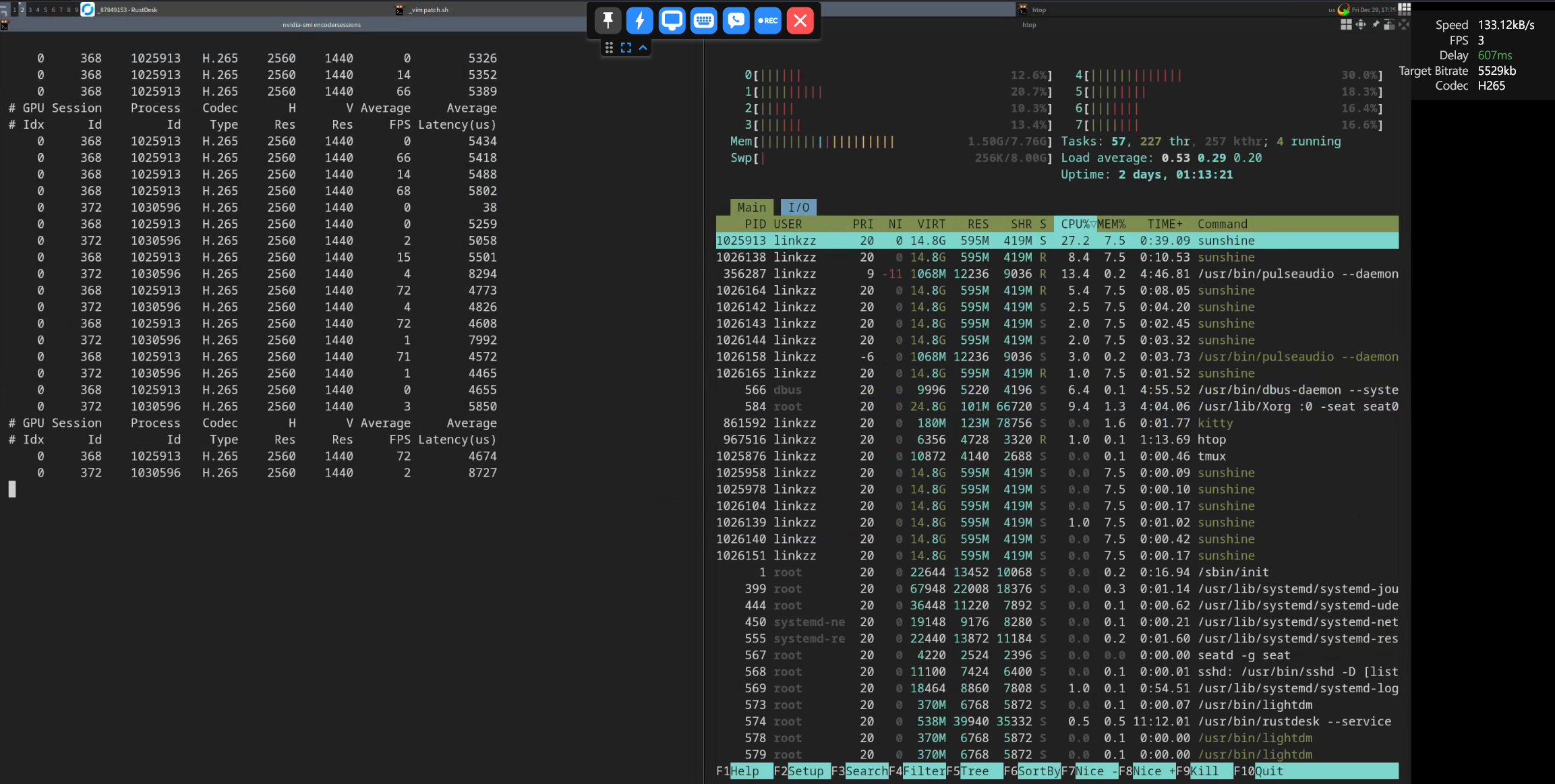
Task: Collapse the remote toolbar with the chevron
Action: [x=643, y=47]
